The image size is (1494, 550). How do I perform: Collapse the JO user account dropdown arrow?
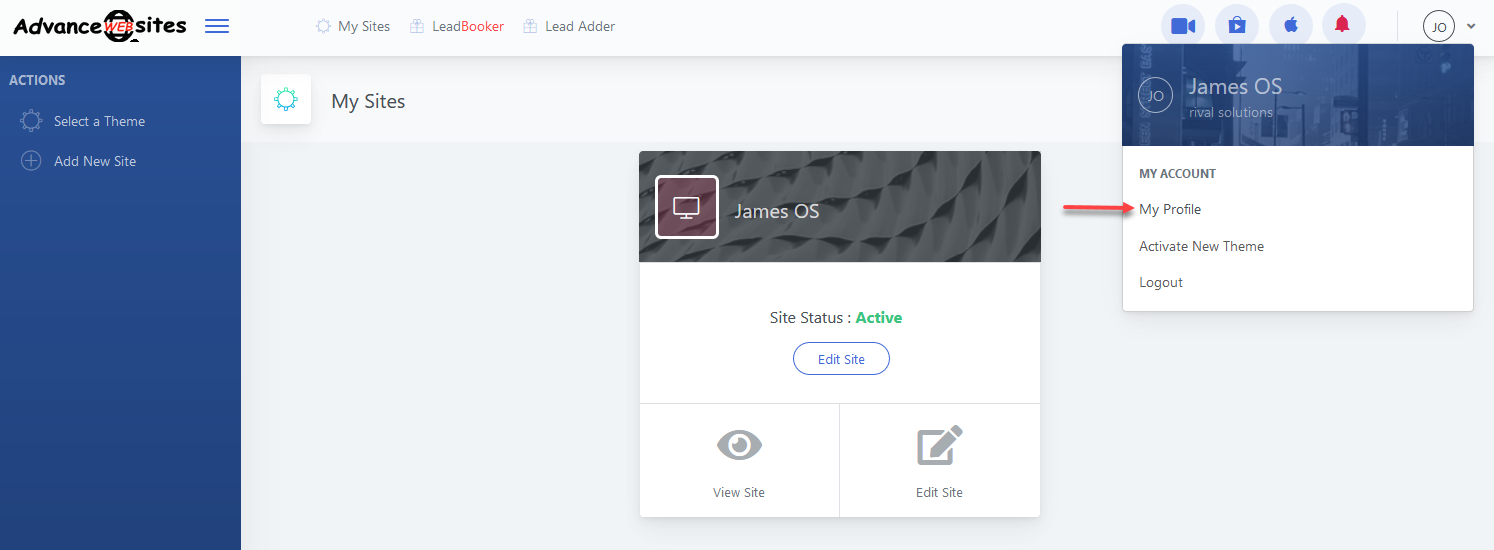1471,27
